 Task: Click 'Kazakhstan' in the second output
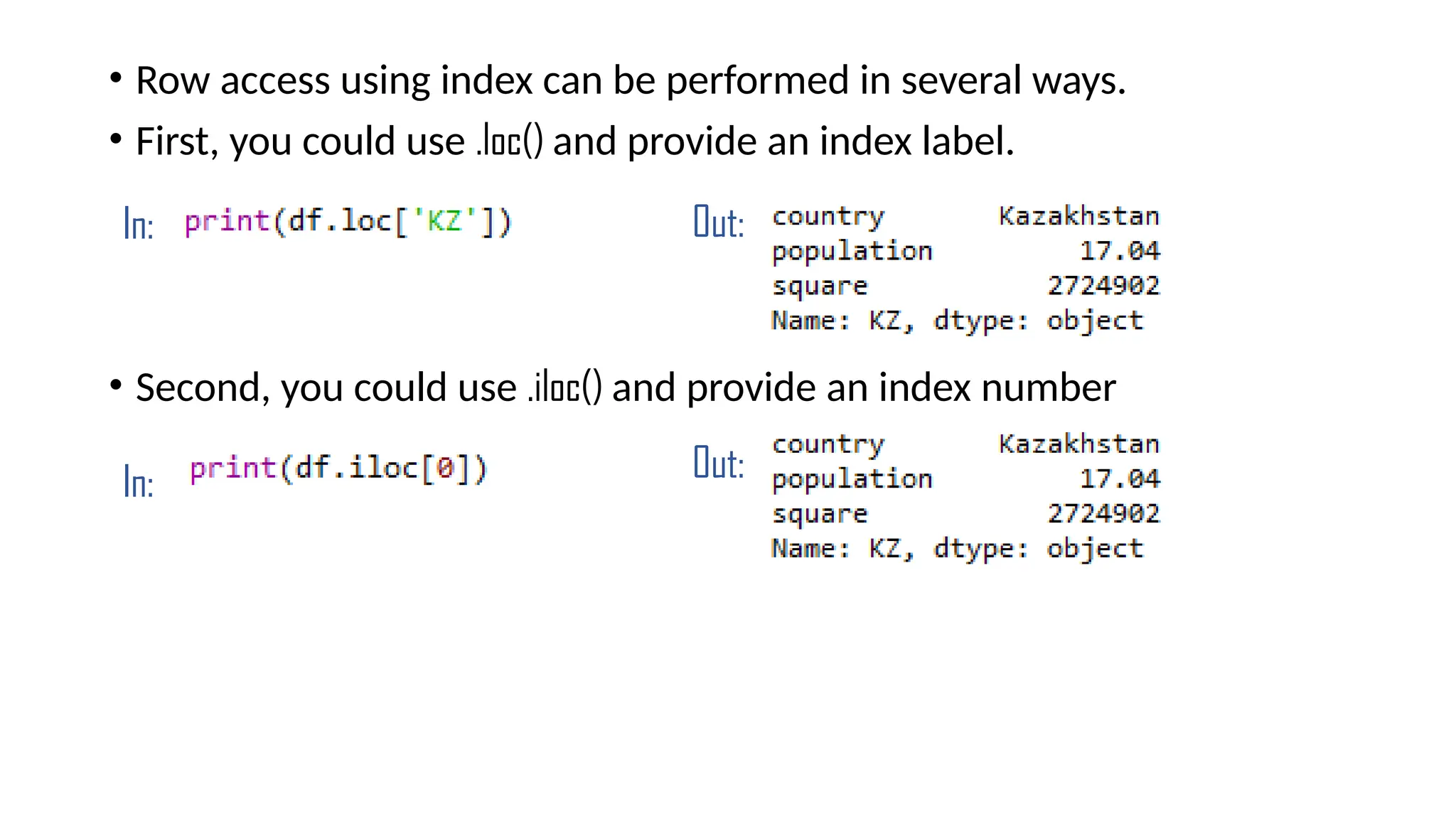click(1078, 444)
